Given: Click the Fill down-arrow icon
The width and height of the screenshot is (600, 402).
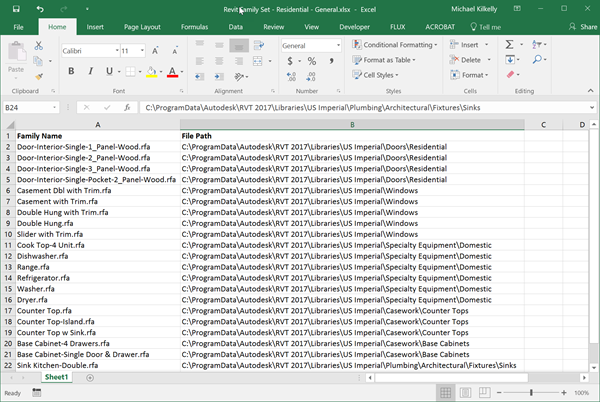Looking at the screenshot, I should tap(510, 60).
